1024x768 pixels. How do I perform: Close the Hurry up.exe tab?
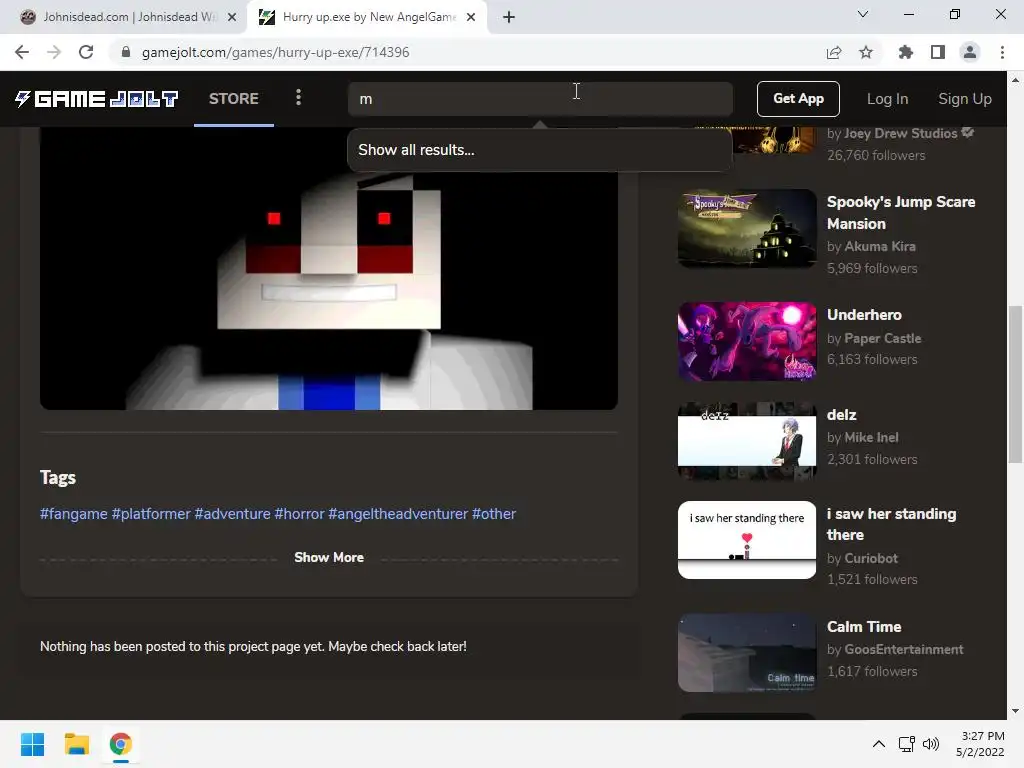point(471,17)
